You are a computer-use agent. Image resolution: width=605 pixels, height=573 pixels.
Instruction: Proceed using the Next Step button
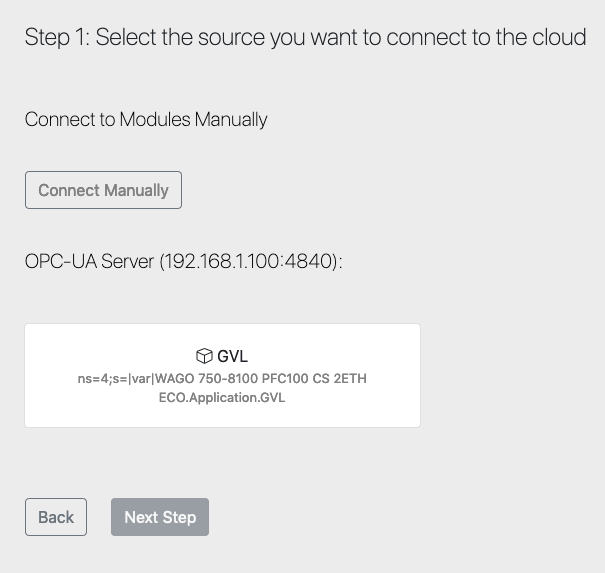coord(160,517)
